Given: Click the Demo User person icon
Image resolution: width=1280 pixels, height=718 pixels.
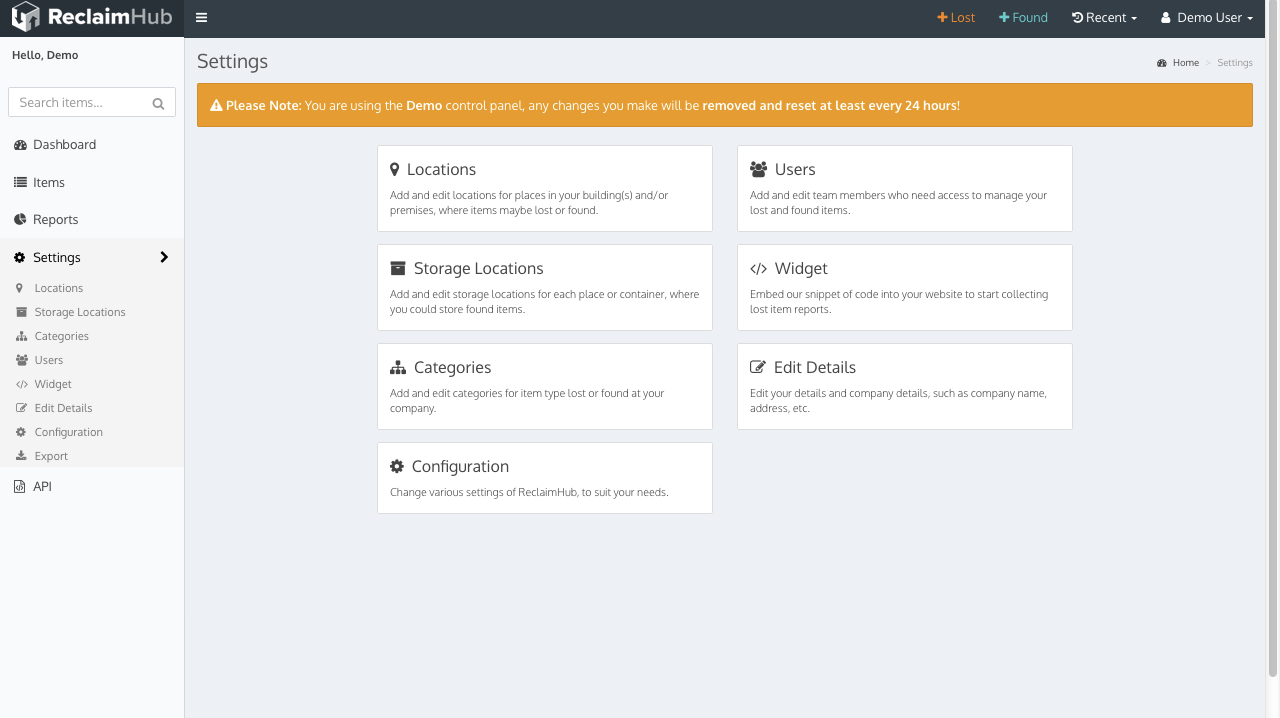Looking at the screenshot, I should 1165,17.
